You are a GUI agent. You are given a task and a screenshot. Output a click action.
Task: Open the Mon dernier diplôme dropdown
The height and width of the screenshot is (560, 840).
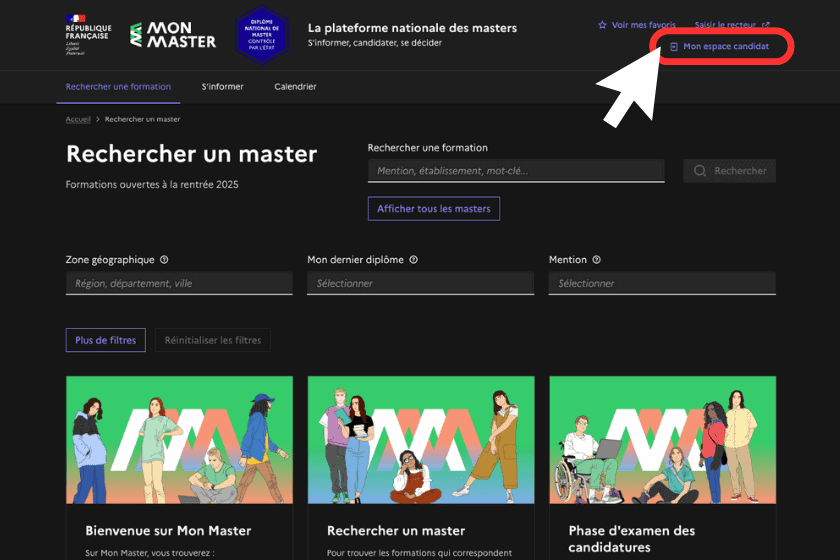pos(421,283)
